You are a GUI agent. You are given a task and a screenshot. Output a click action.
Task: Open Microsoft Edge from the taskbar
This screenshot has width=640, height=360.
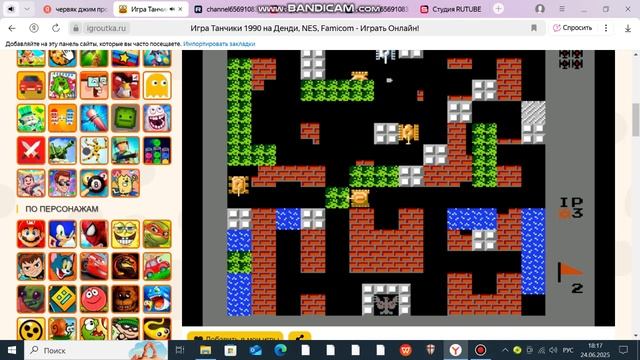tap(280, 350)
